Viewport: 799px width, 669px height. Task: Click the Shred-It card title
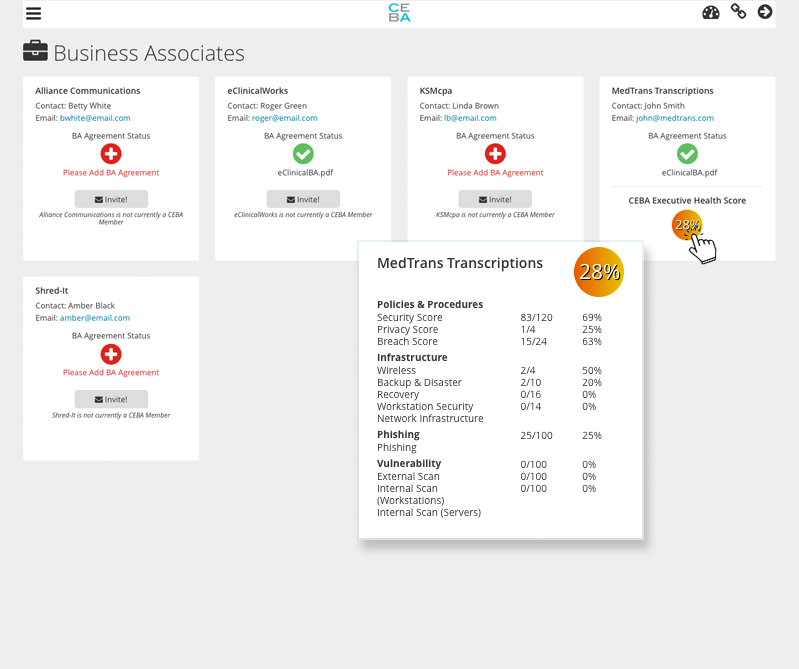click(51, 290)
